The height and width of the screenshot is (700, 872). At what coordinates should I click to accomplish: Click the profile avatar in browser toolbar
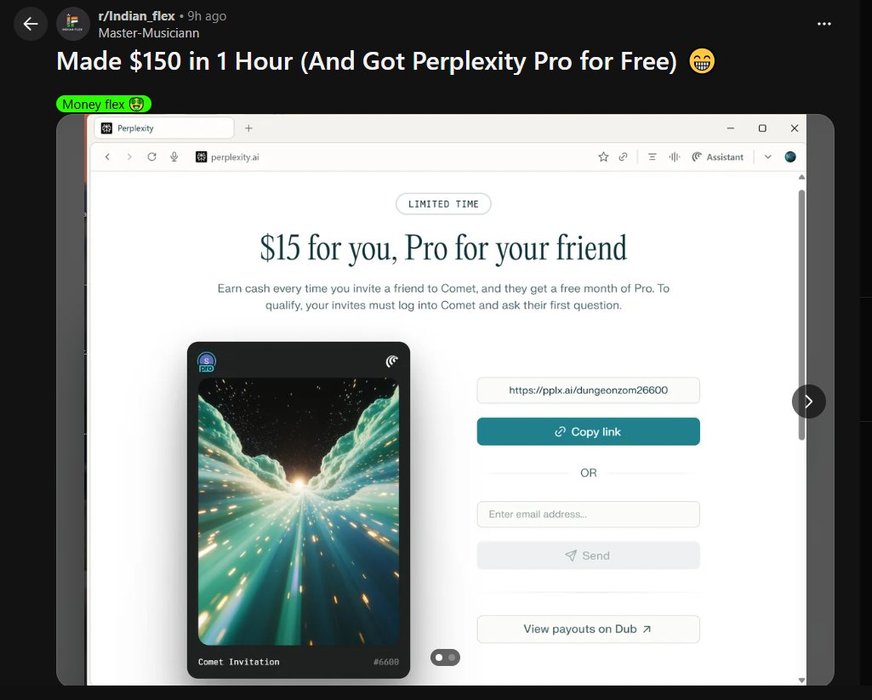point(790,157)
